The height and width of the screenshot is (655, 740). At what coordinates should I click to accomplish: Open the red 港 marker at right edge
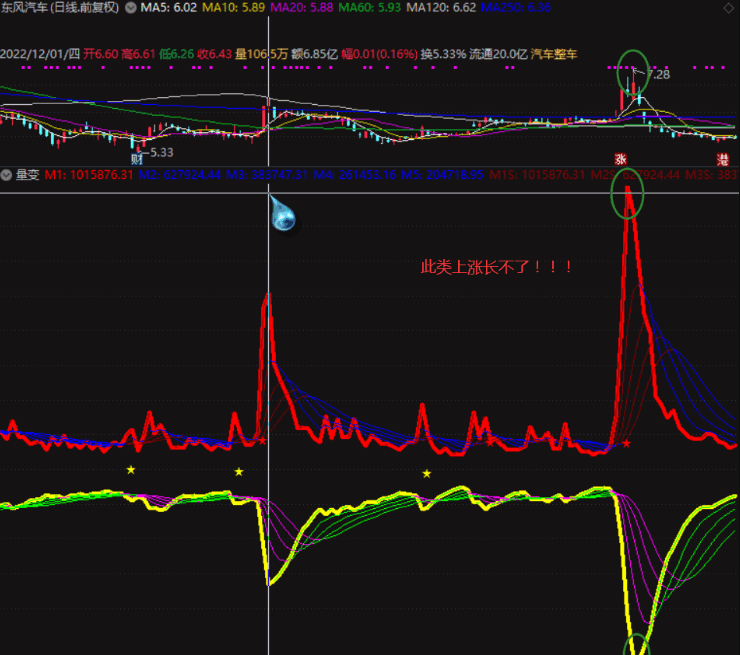[723, 159]
